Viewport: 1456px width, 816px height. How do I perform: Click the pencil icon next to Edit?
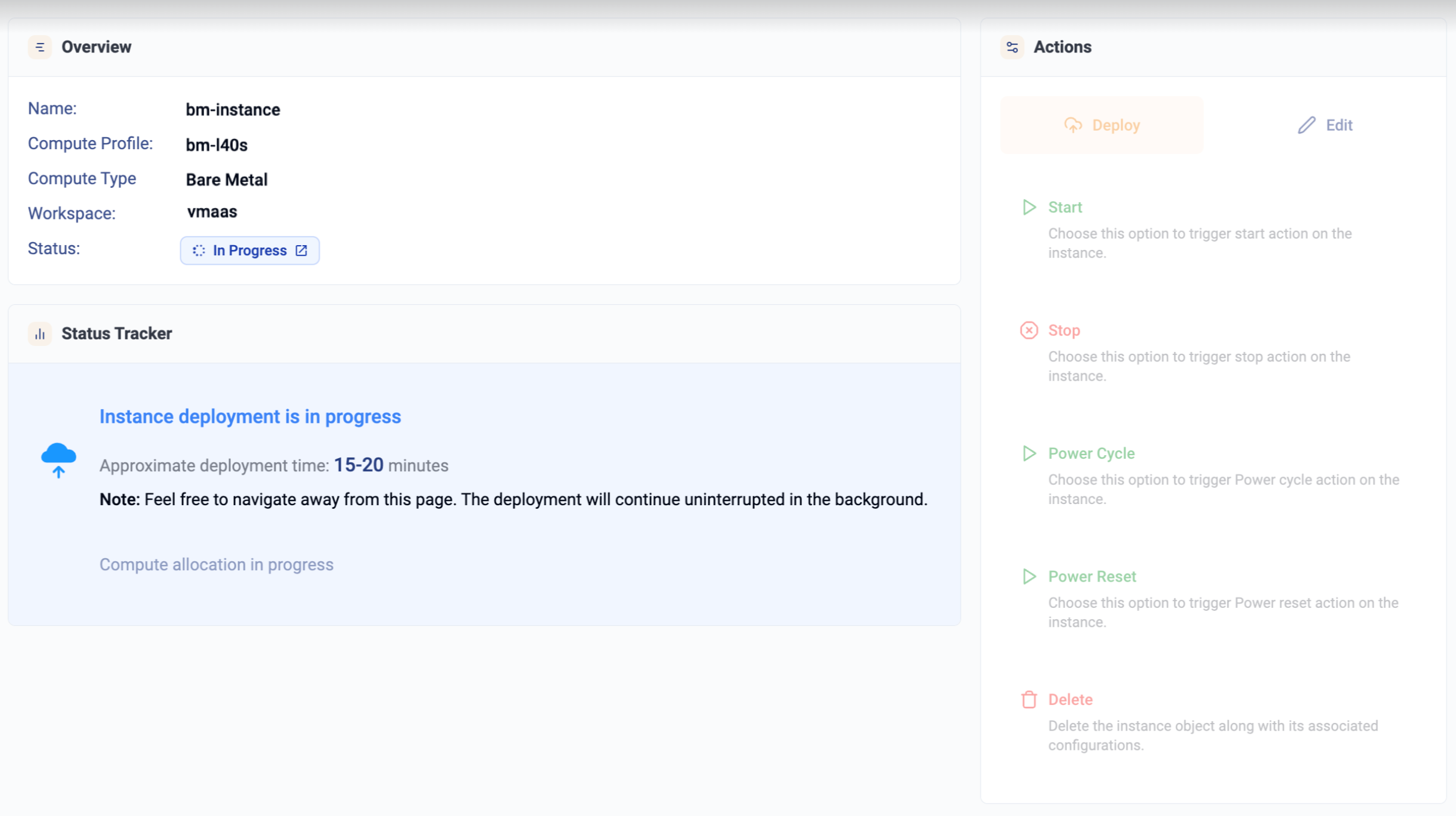[x=1306, y=125]
